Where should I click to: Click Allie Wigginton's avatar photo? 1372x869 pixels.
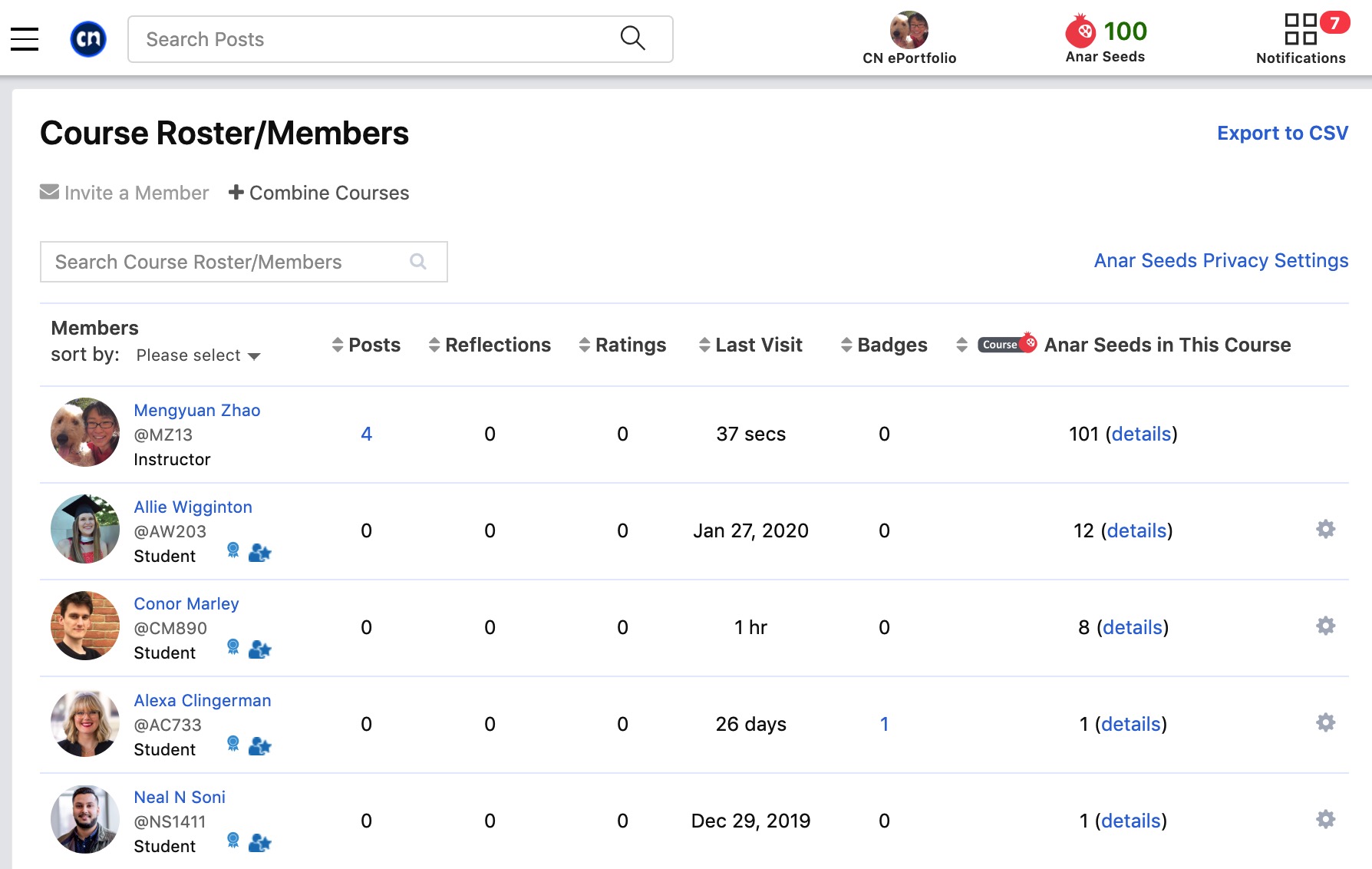pyautogui.click(x=85, y=529)
